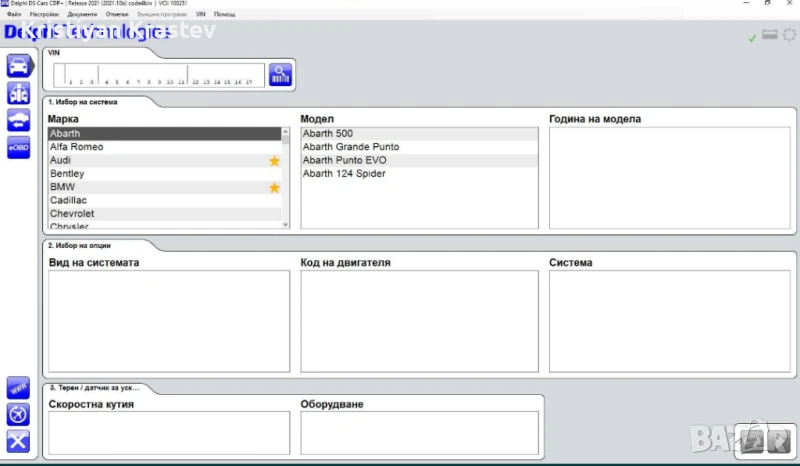Toggle the favorite star next to Audi
Viewport: 800px width, 466px height.
pos(274,161)
